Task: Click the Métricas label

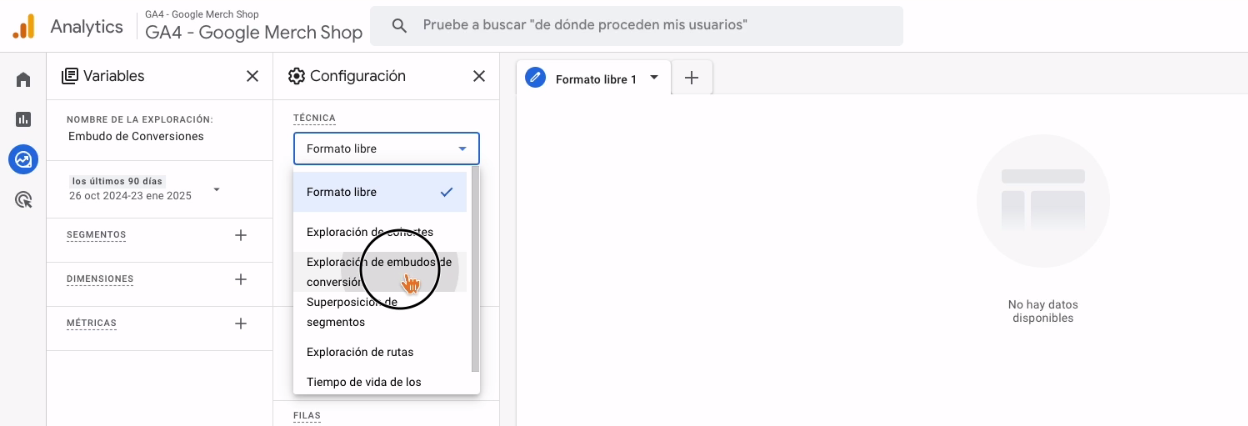Action: coord(91,323)
